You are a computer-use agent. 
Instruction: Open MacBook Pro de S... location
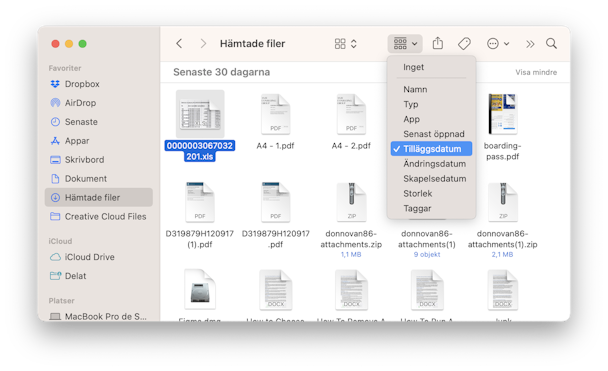(x=98, y=317)
